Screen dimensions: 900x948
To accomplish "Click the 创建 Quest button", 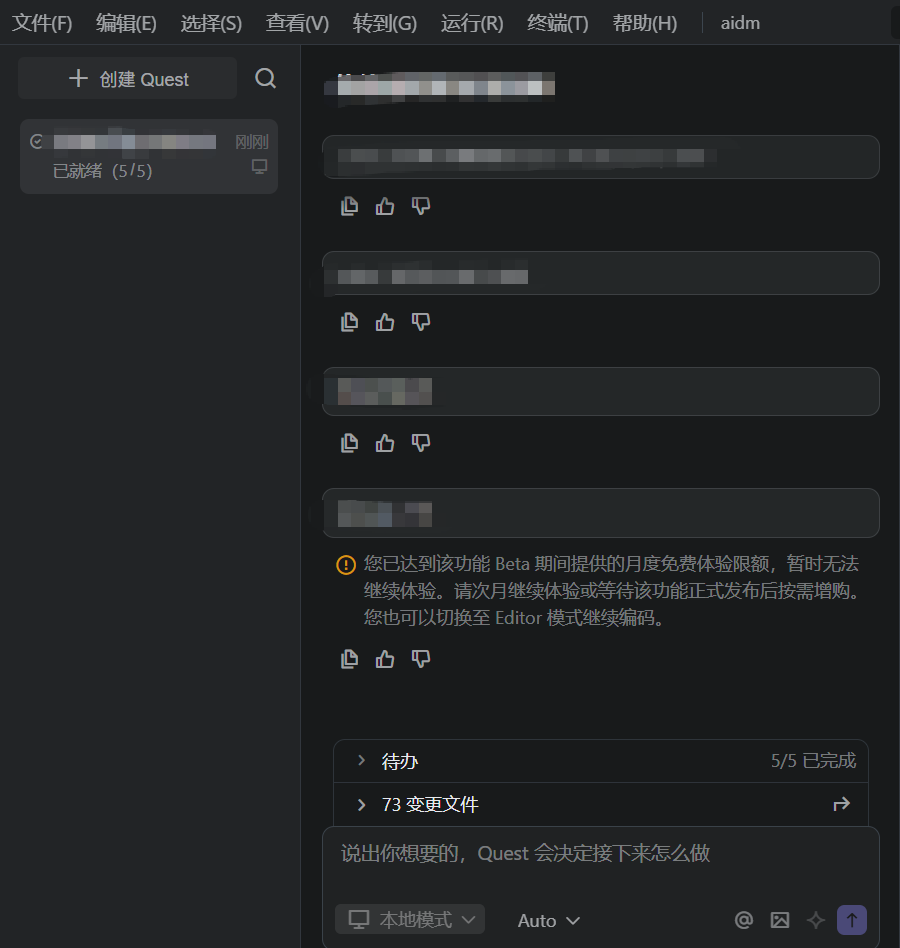I will click(127, 78).
